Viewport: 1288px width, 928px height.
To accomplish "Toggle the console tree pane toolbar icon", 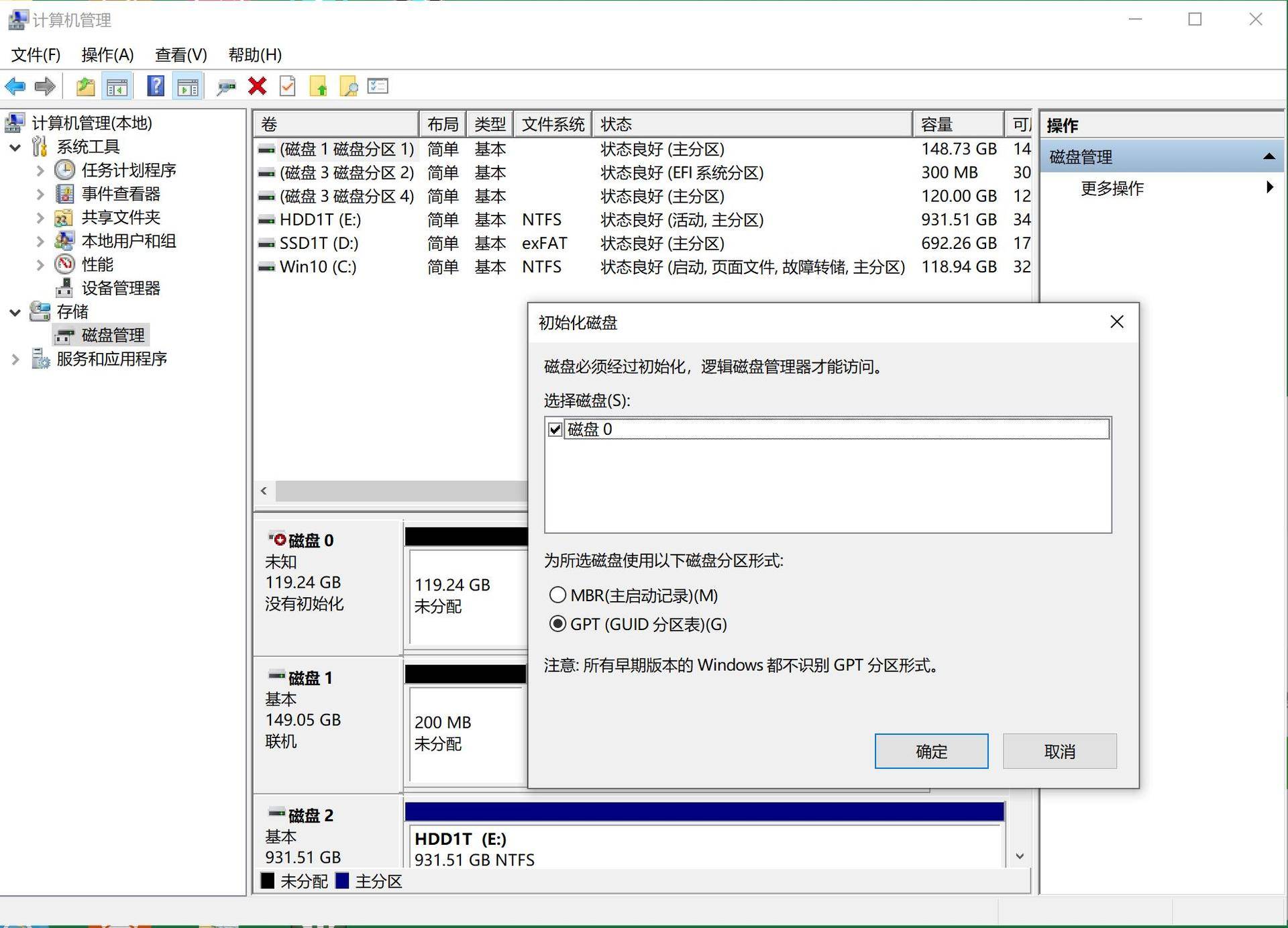I will tap(117, 86).
